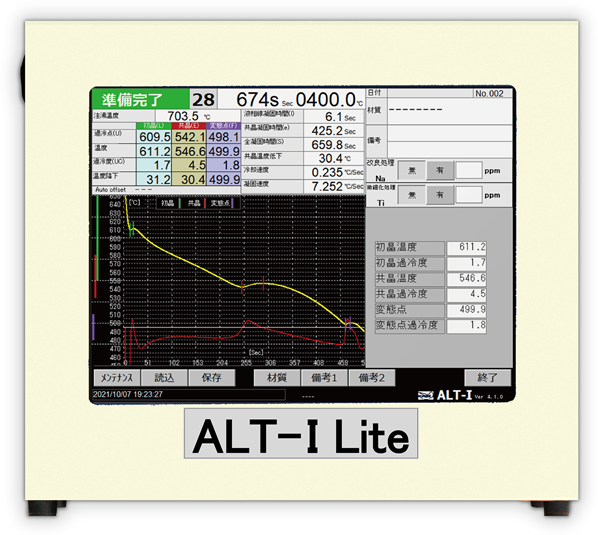This screenshot has height=535, width=598.
Task: Click 31.2 in the 温度降下 row
Action: (x=154, y=179)
